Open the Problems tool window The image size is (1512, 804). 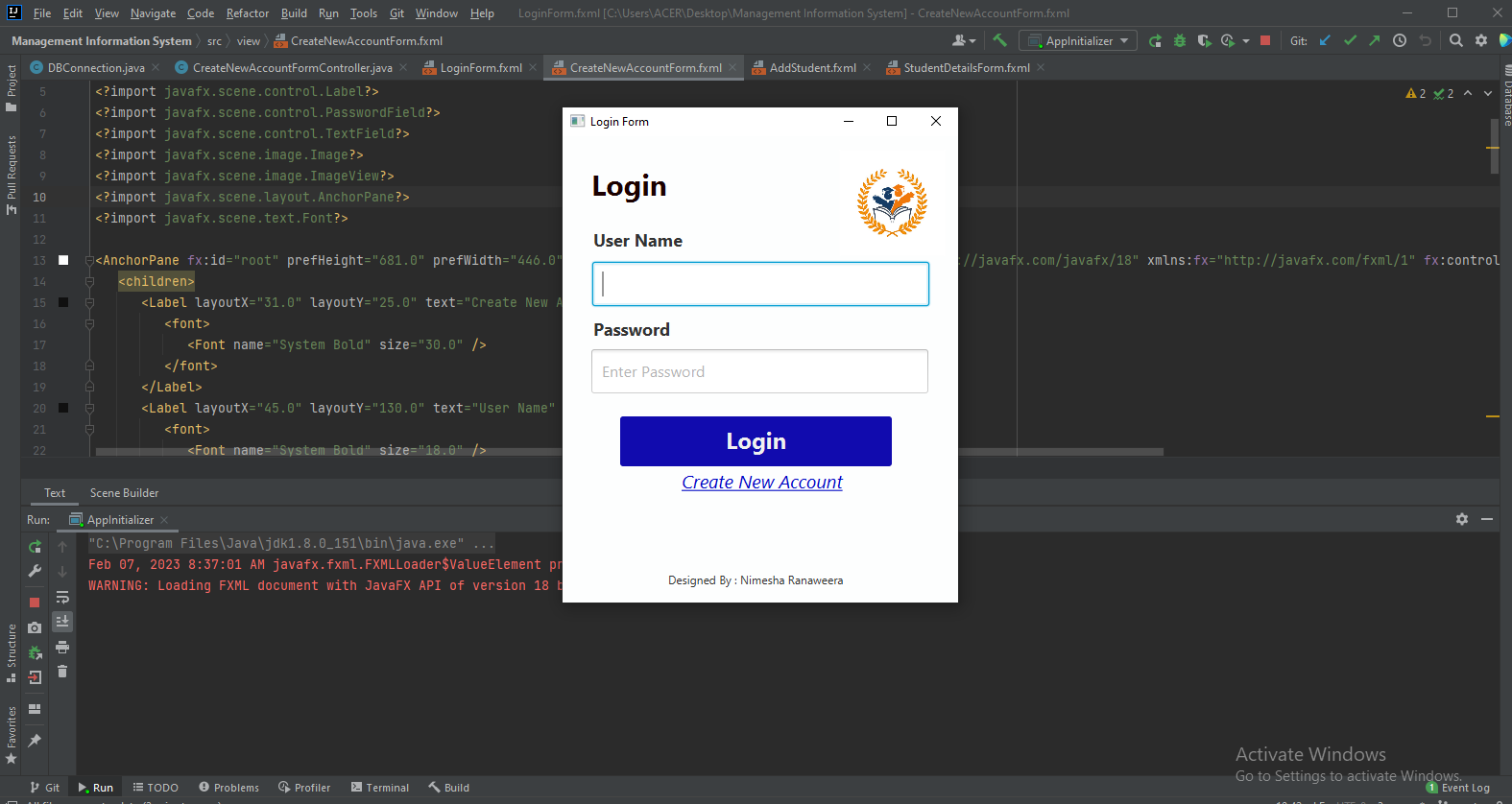pos(228,788)
